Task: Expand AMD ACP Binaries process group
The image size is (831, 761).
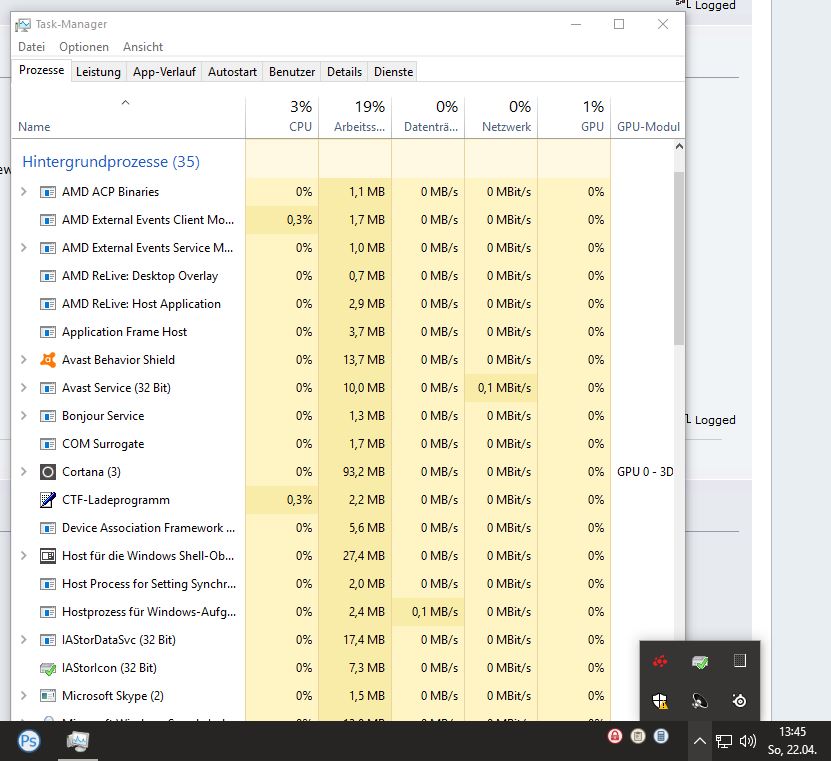Action: click(x=23, y=192)
